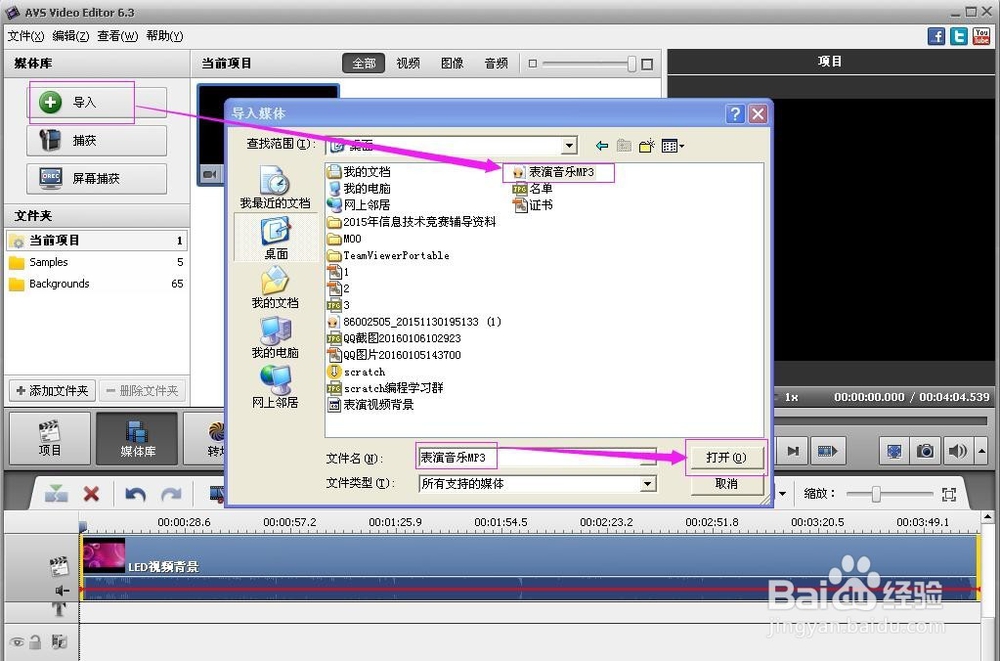Click the help question mark in import dialog
1000x661 pixels.
[x=735, y=114]
